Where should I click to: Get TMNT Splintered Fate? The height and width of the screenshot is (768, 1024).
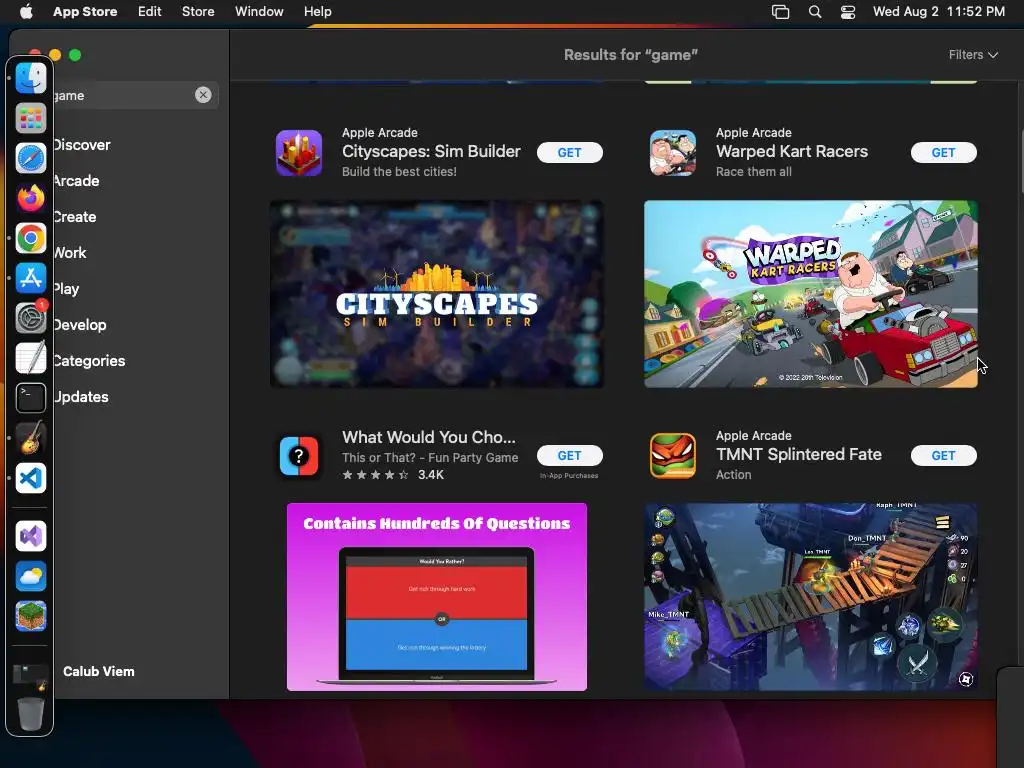coord(944,455)
